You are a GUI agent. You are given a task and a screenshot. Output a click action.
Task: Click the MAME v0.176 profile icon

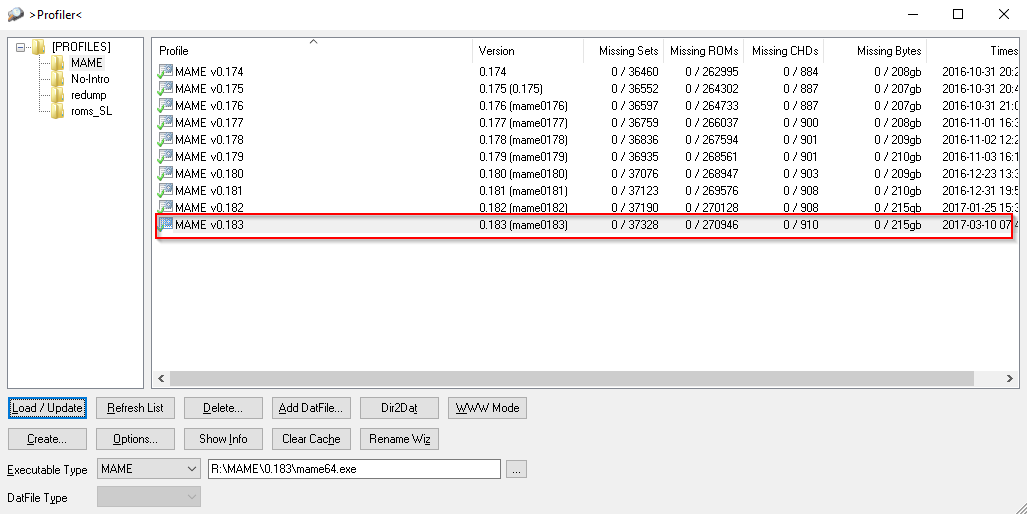pyautogui.click(x=164, y=105)
